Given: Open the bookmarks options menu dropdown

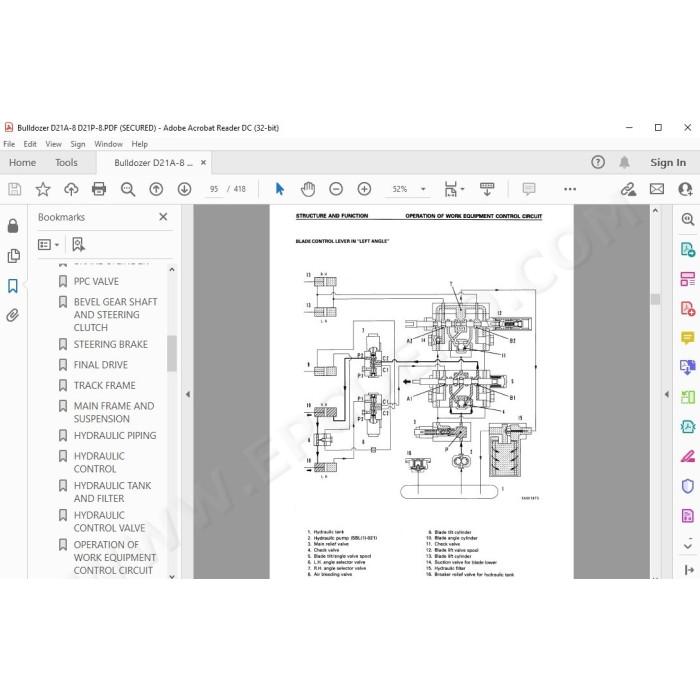Looking at the screenshot, I should (48, 245).
